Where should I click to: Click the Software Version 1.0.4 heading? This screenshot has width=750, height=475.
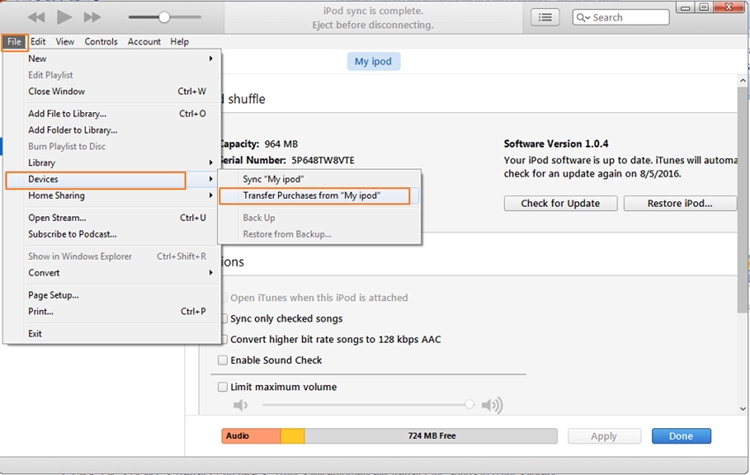point(556,144)
